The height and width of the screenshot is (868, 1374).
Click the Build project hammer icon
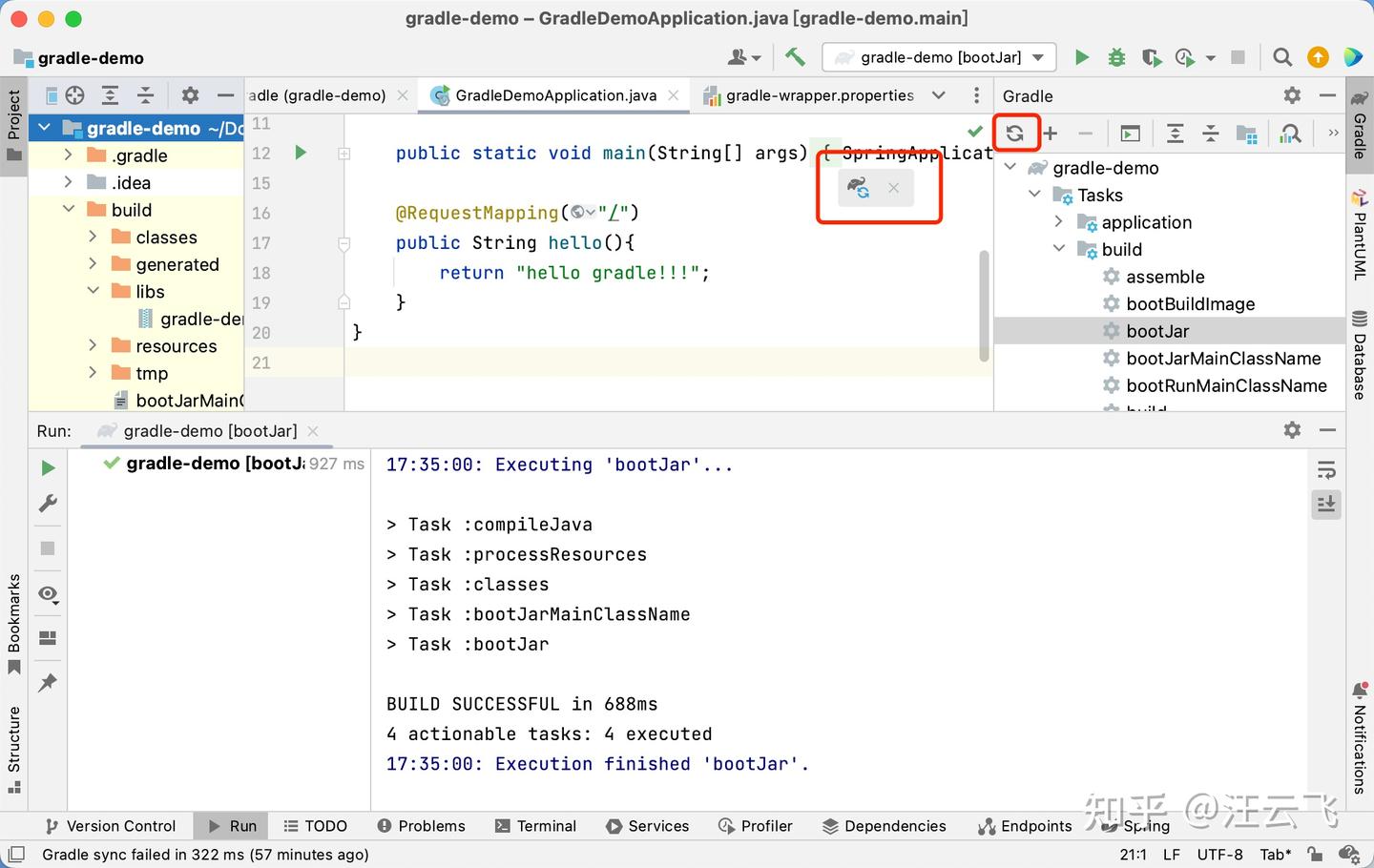795,57
